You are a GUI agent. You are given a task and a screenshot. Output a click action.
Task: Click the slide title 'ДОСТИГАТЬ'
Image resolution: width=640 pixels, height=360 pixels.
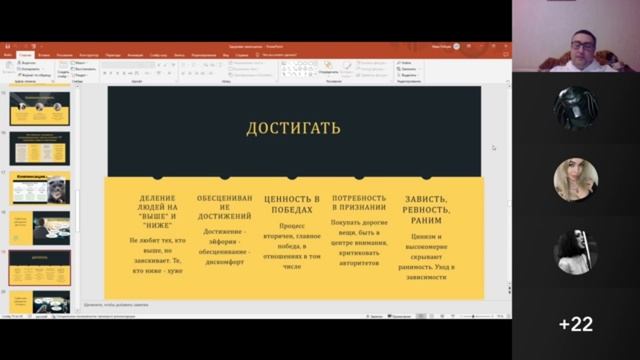pyautogui.click(x=293, y=128)
